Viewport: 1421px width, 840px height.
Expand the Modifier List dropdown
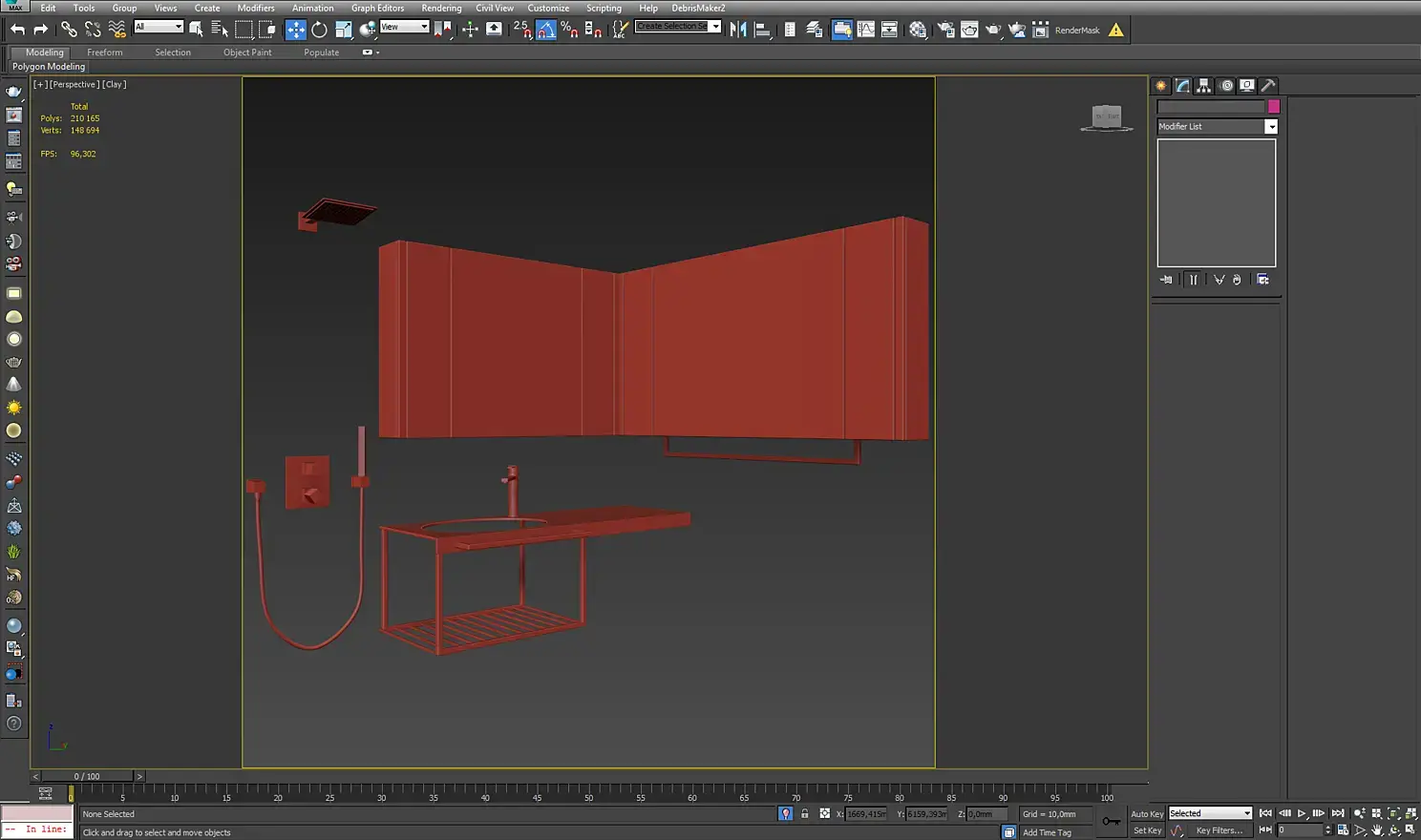[1271, 127]
